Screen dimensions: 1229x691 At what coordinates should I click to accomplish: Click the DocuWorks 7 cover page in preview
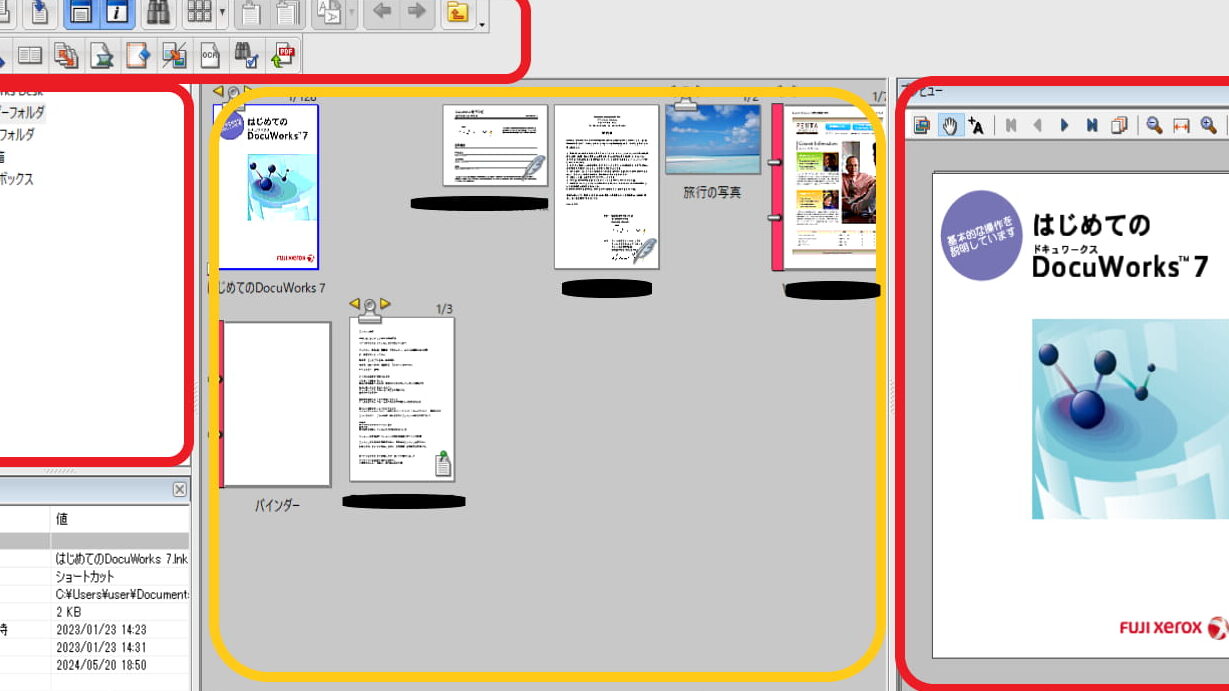pyautogui.click(x=1080, y=415)
